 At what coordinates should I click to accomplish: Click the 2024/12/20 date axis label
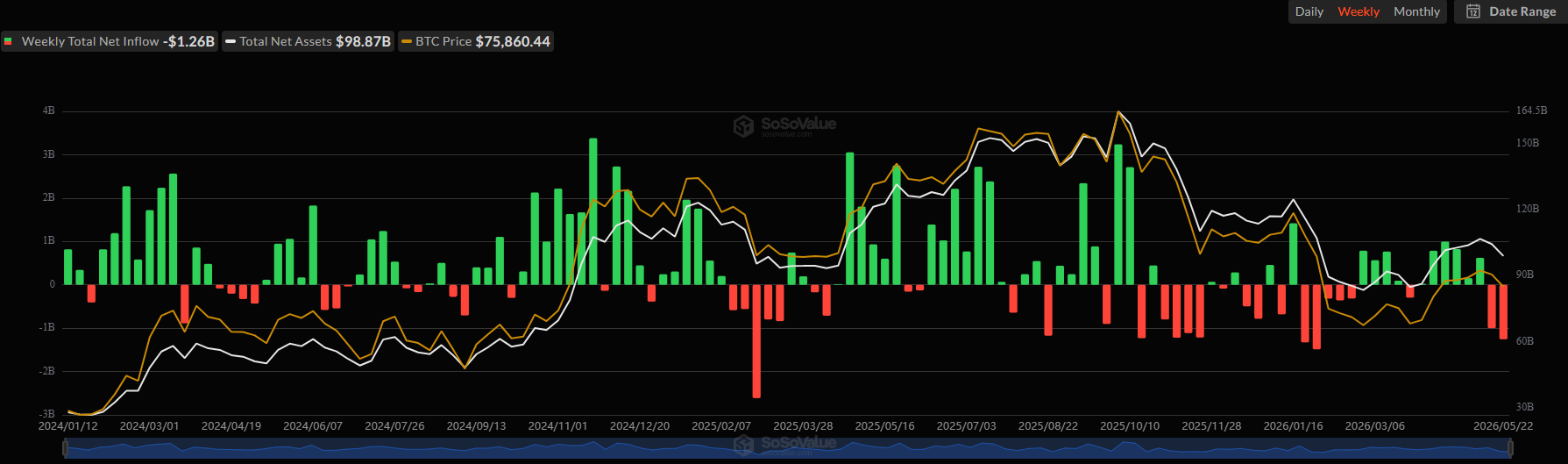pos(640,425)
